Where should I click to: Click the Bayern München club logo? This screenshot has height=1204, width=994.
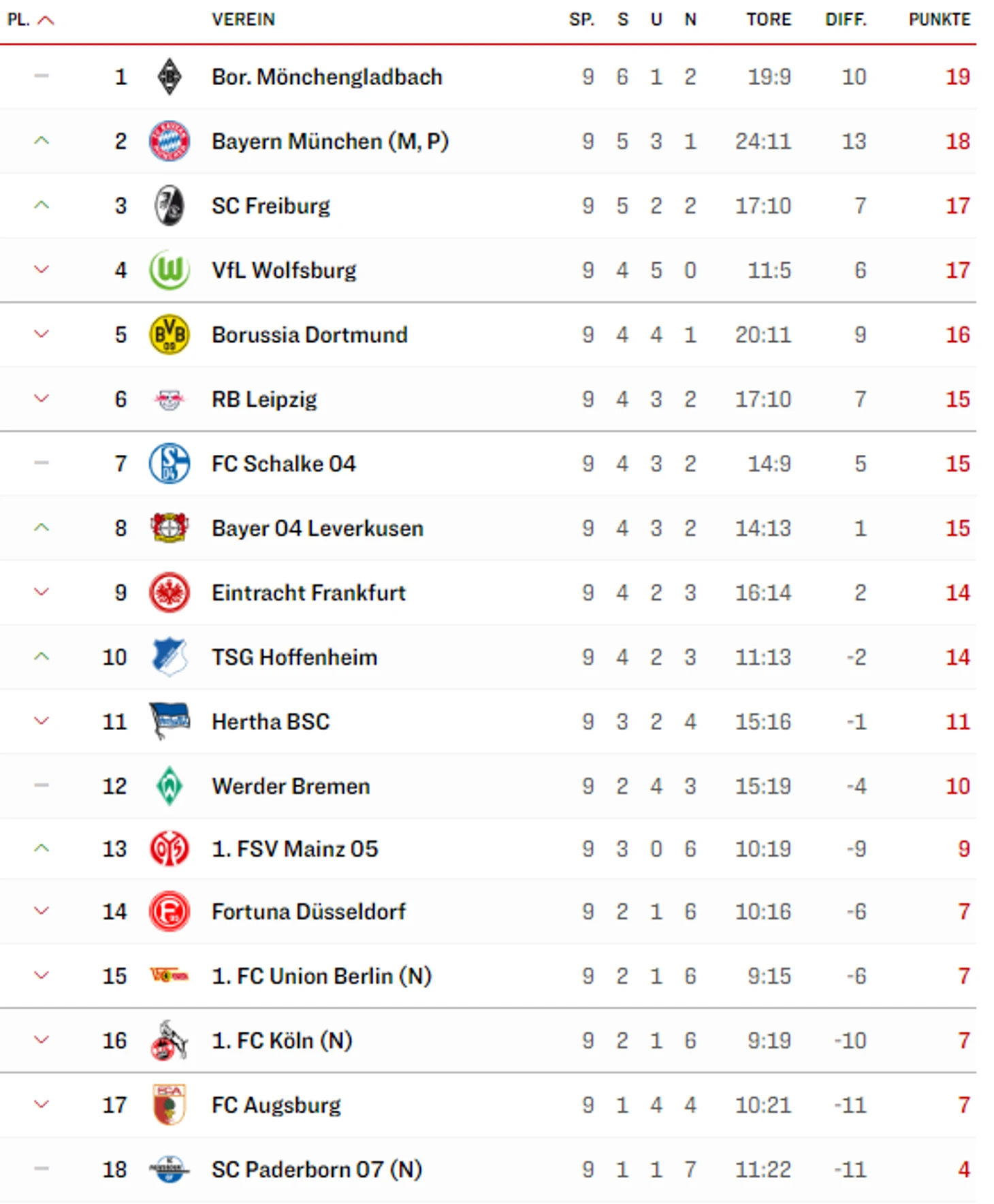(169, 141)
